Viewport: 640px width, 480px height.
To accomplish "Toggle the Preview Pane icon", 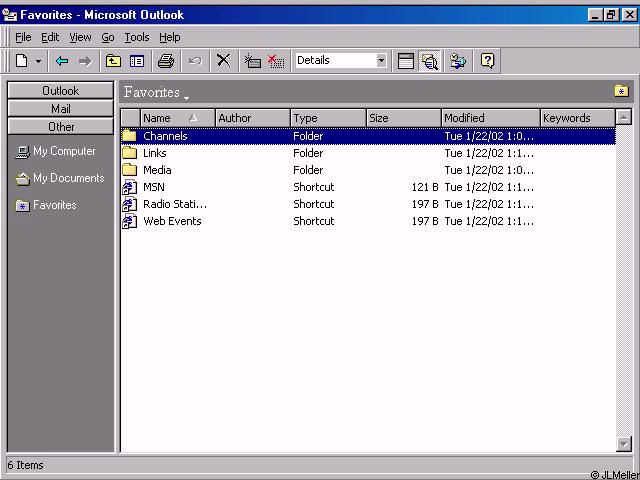I will pyautogui.click(x=406, y=61).
